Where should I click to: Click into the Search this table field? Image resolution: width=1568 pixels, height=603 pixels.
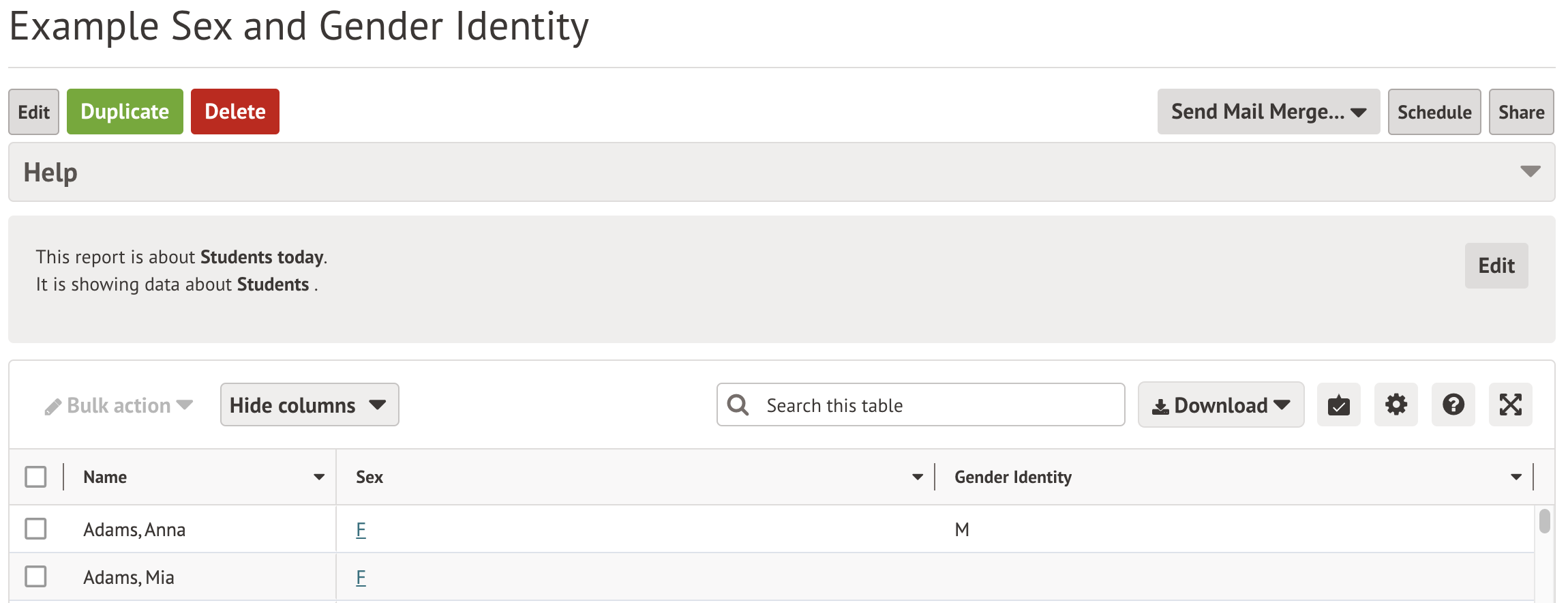[x=934, y=405]
